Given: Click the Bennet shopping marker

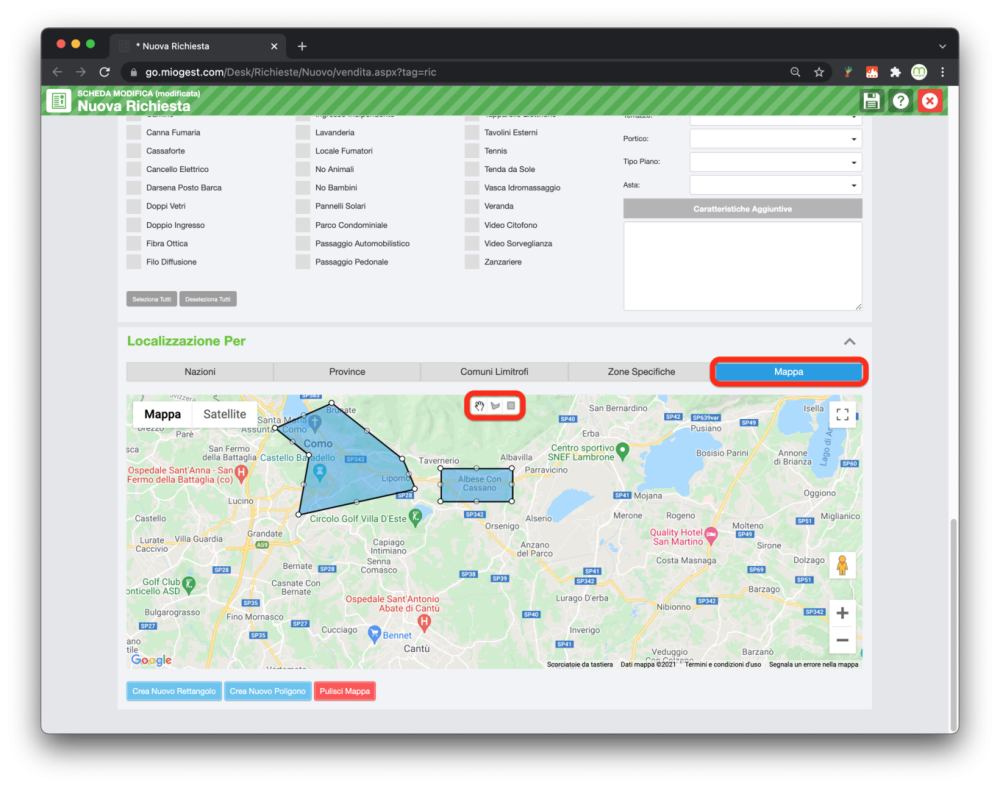Looking at the screenshot, I should pos(374,633).
